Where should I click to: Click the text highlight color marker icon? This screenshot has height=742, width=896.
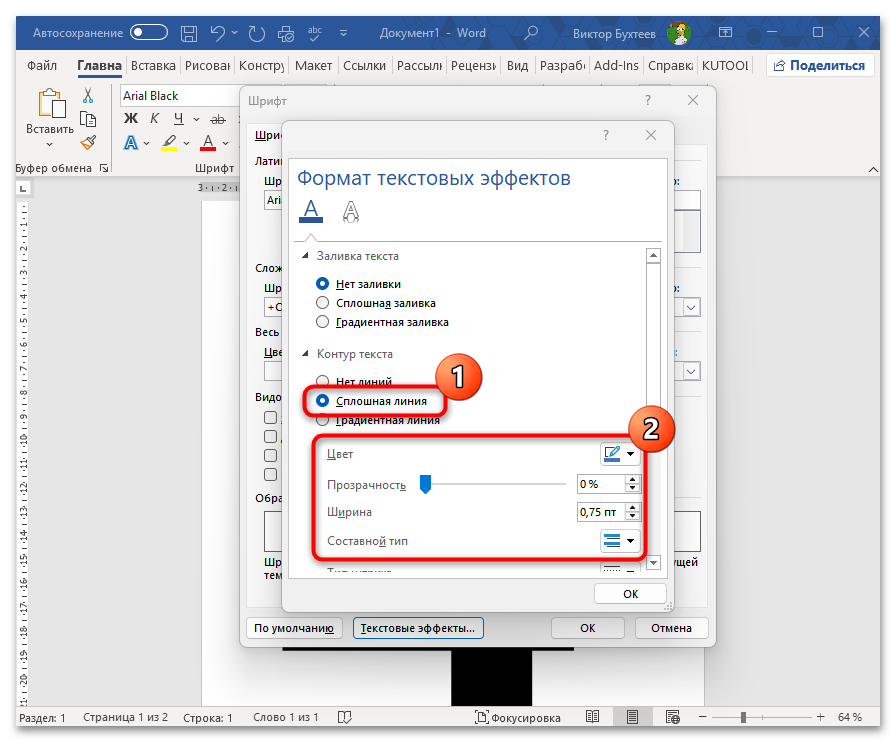[170, 142]
